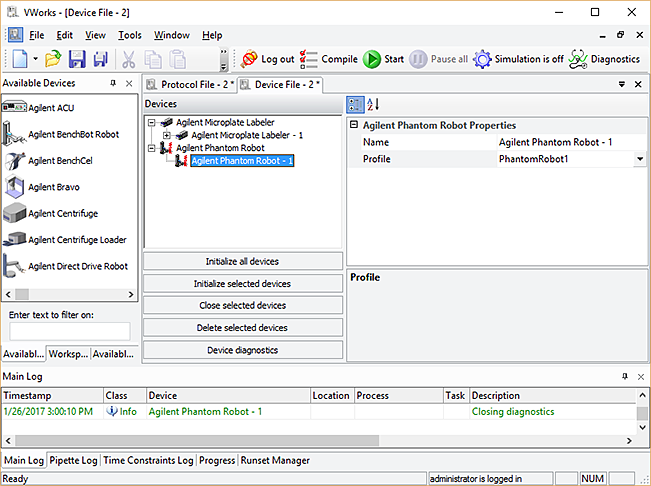The image size is (651, 486).
Task: Switch to Protocol File - 2 tab
Action: pos(190,85)
